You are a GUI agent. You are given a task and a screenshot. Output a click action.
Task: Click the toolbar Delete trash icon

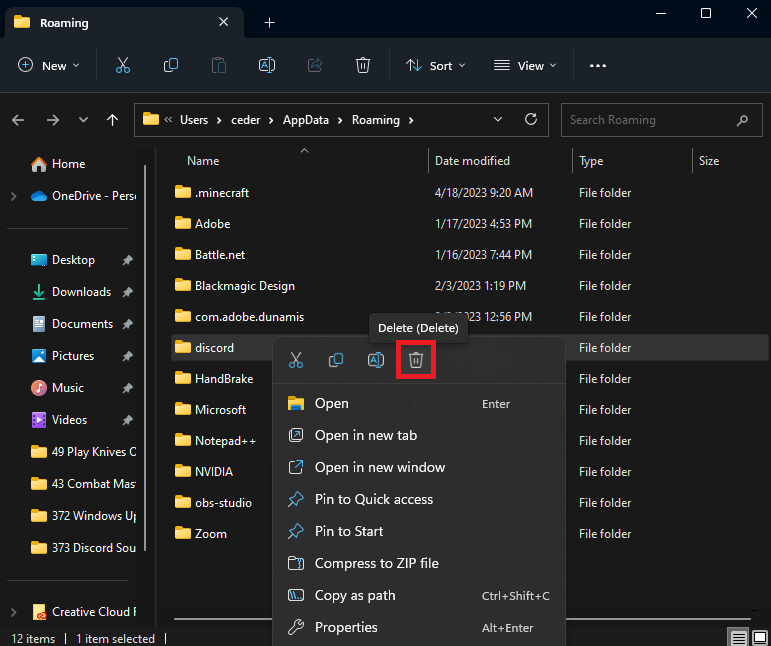(x=363, y=65)
